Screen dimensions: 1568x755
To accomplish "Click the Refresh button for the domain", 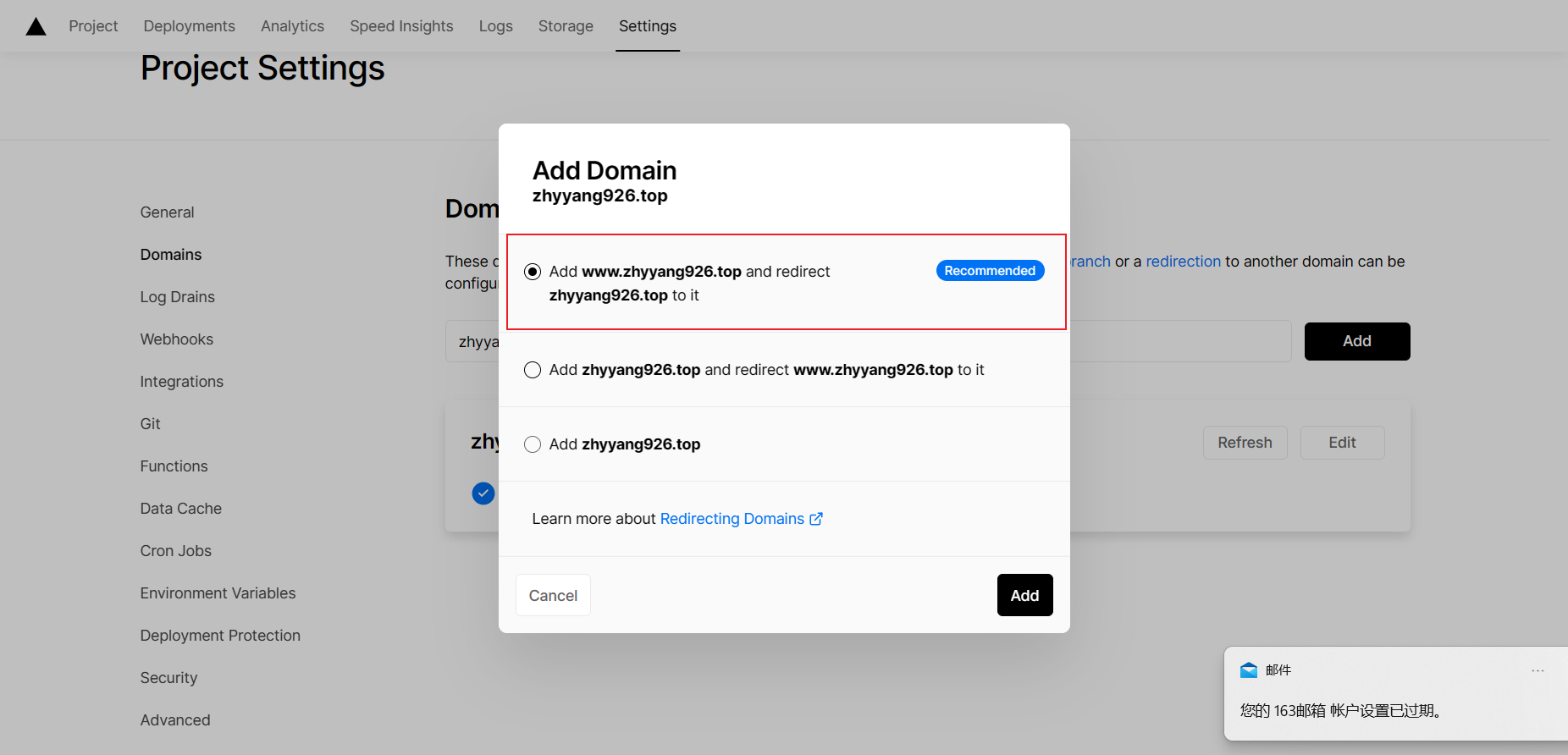I will (x=1245, y=443).
